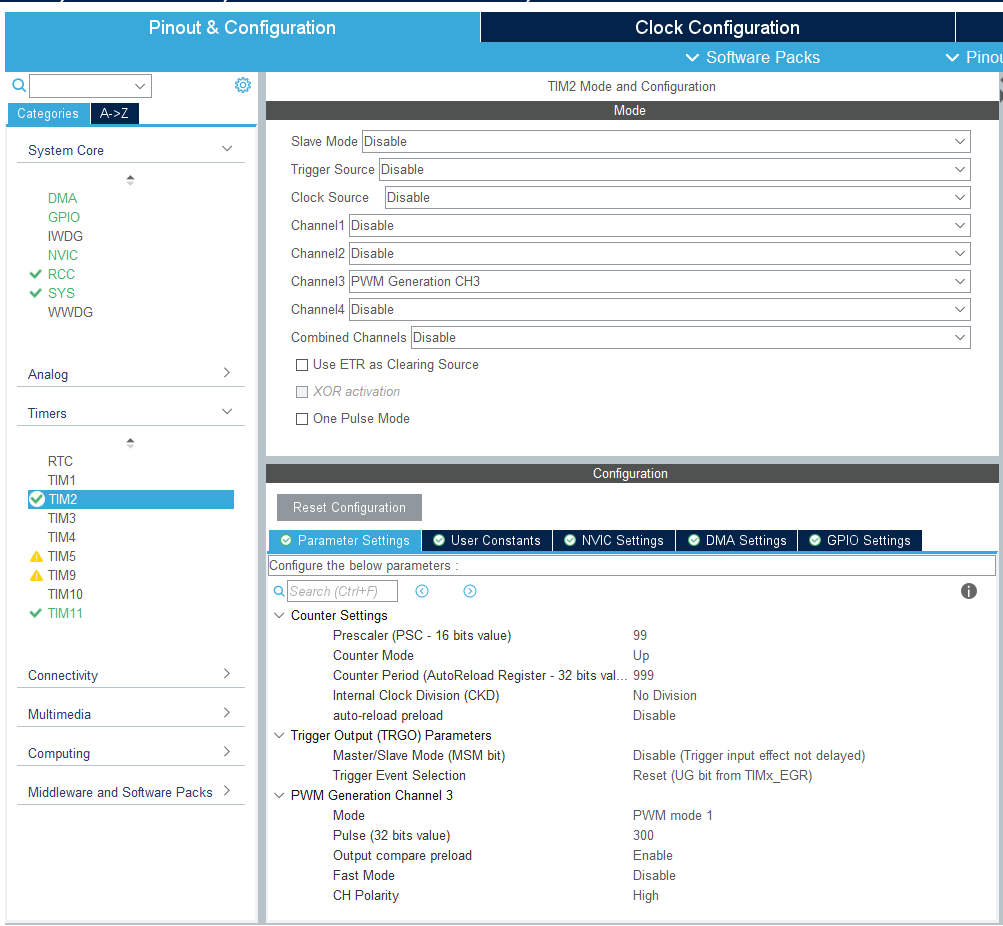This screenshot has height=926, width=1003.
Task: Collapse the Counter Settings group
Action: (x=279, y=616)
